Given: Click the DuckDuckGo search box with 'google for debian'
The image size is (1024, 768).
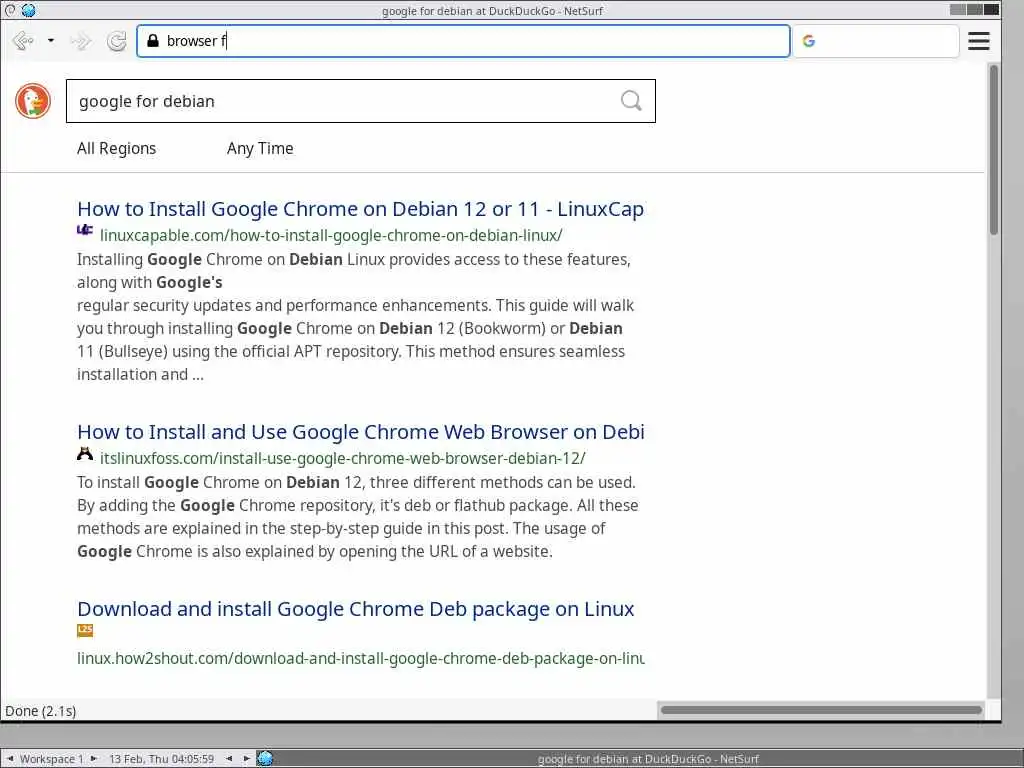Looking at the screenshot, I should point(360,101).
